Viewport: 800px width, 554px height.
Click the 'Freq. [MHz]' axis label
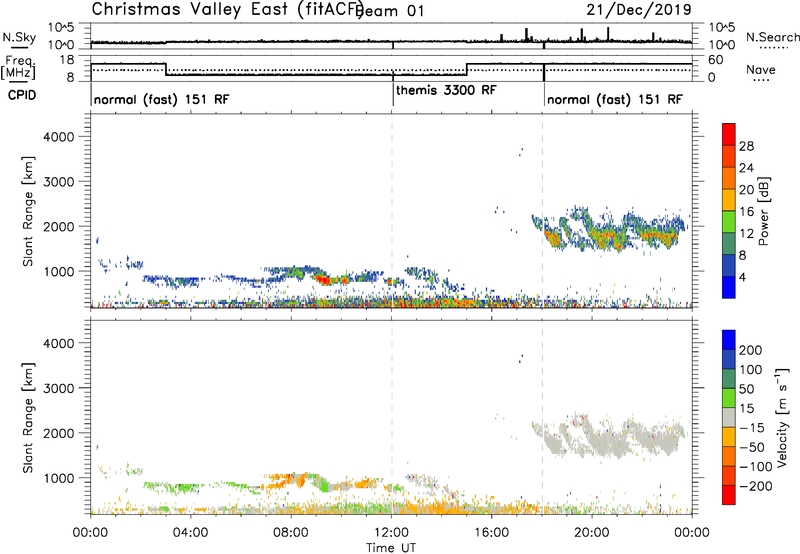coord(19,67)
